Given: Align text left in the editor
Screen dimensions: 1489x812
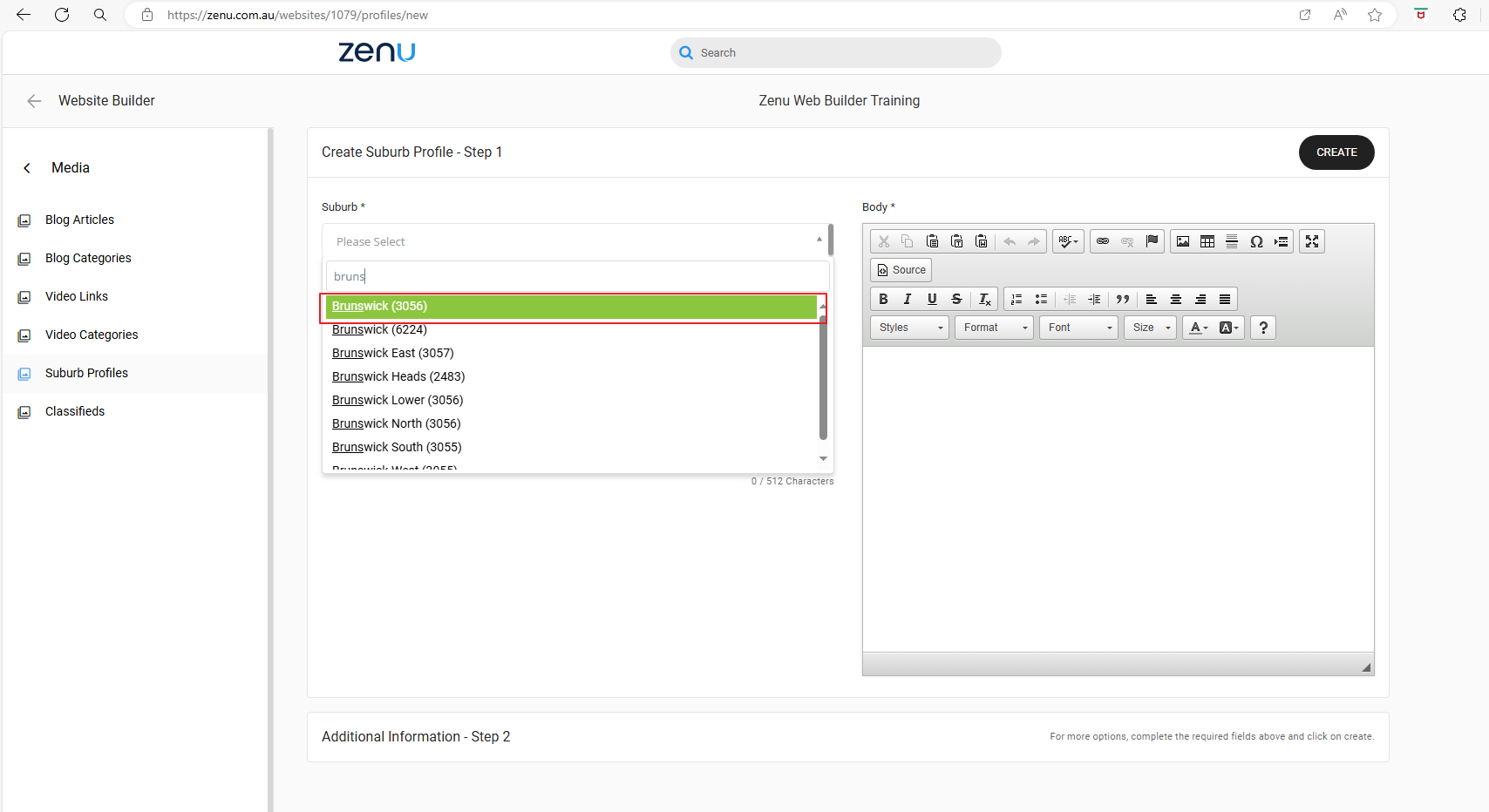Looking at the screenshot, I should 1152,299.
